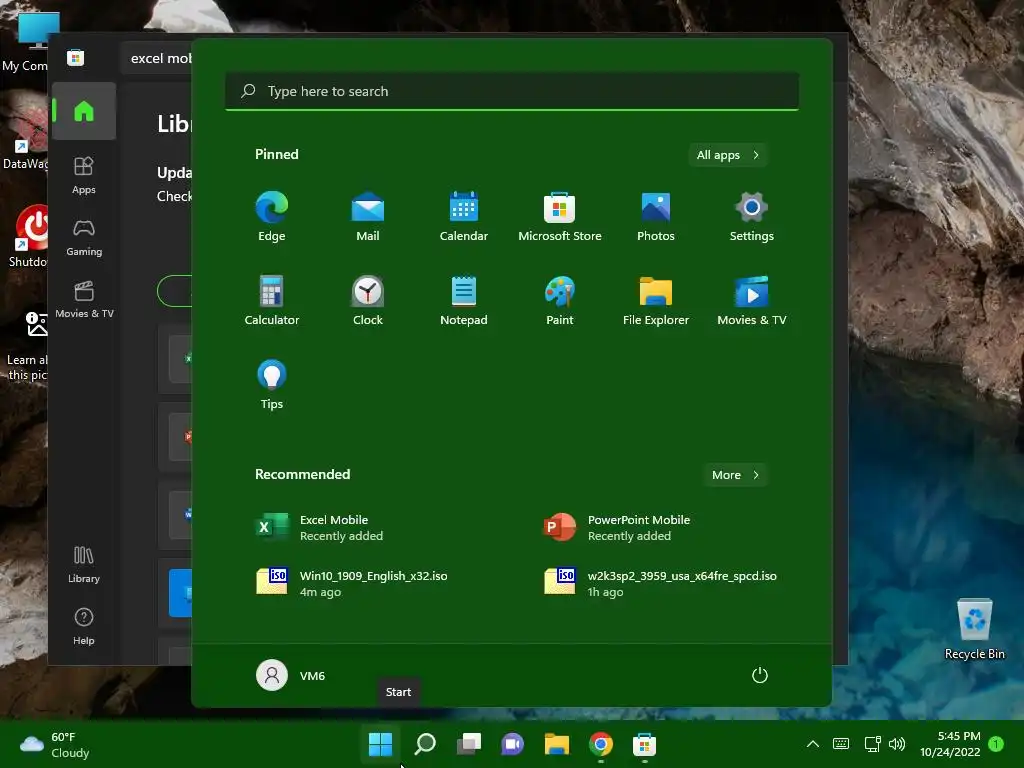Open Teams Chat on taskbar
1024x768 pixels.
pos(513,744)
